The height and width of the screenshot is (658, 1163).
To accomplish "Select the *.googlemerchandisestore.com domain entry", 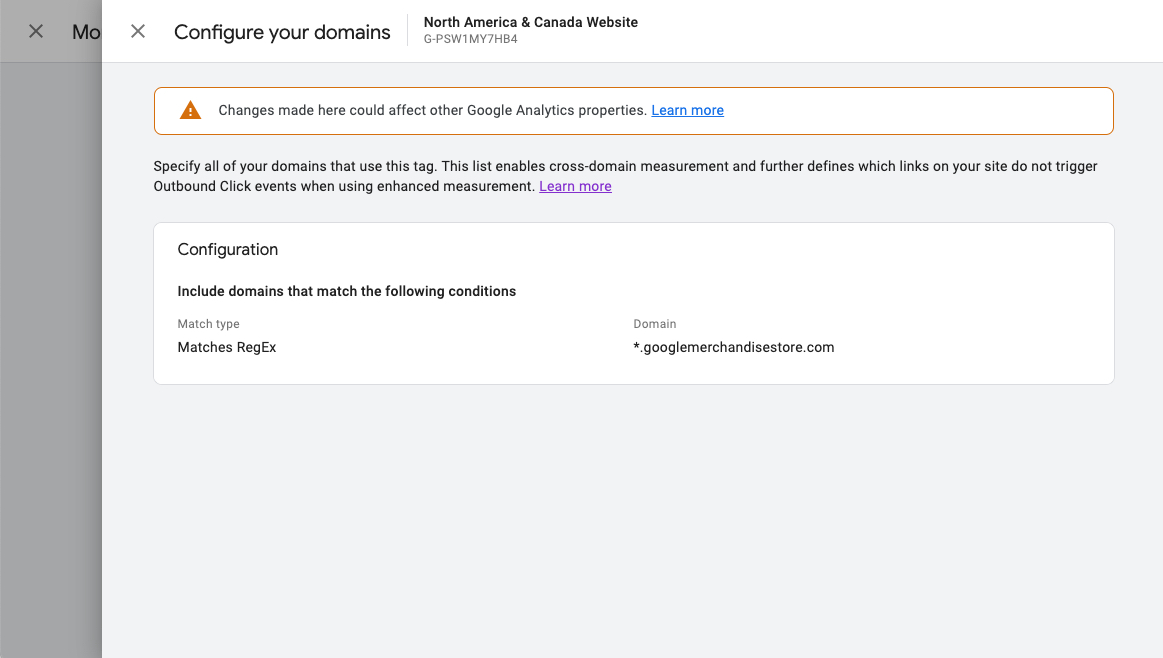I will 734,347.
